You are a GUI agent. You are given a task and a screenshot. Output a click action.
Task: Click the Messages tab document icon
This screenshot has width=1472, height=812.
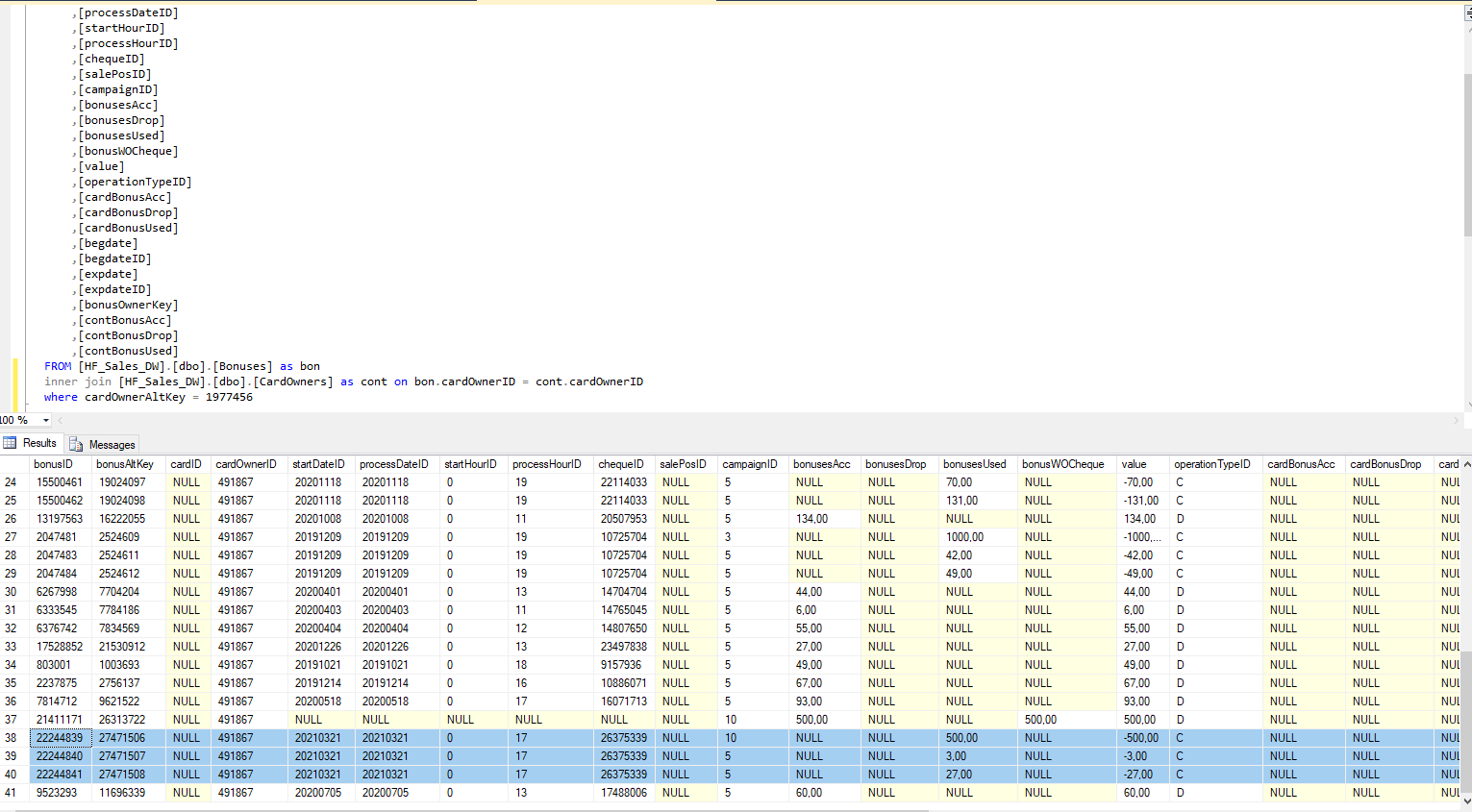[x=76, y=444]
